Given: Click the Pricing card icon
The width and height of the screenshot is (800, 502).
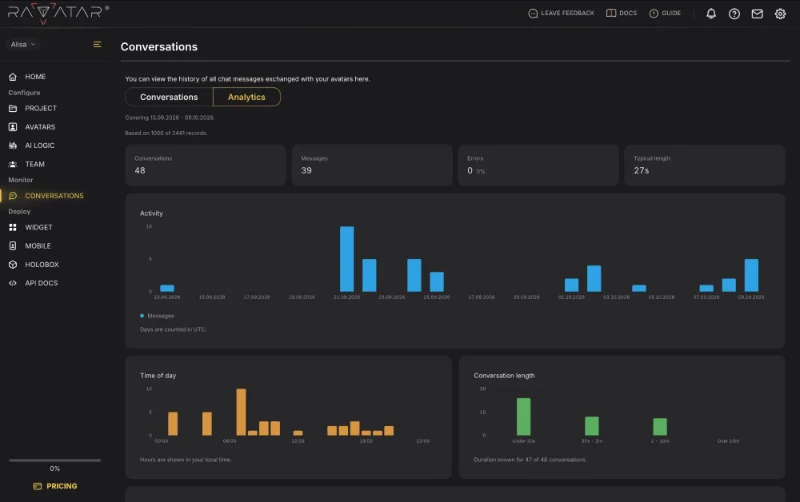Looking at the screenshot, I should click(37, 486).
